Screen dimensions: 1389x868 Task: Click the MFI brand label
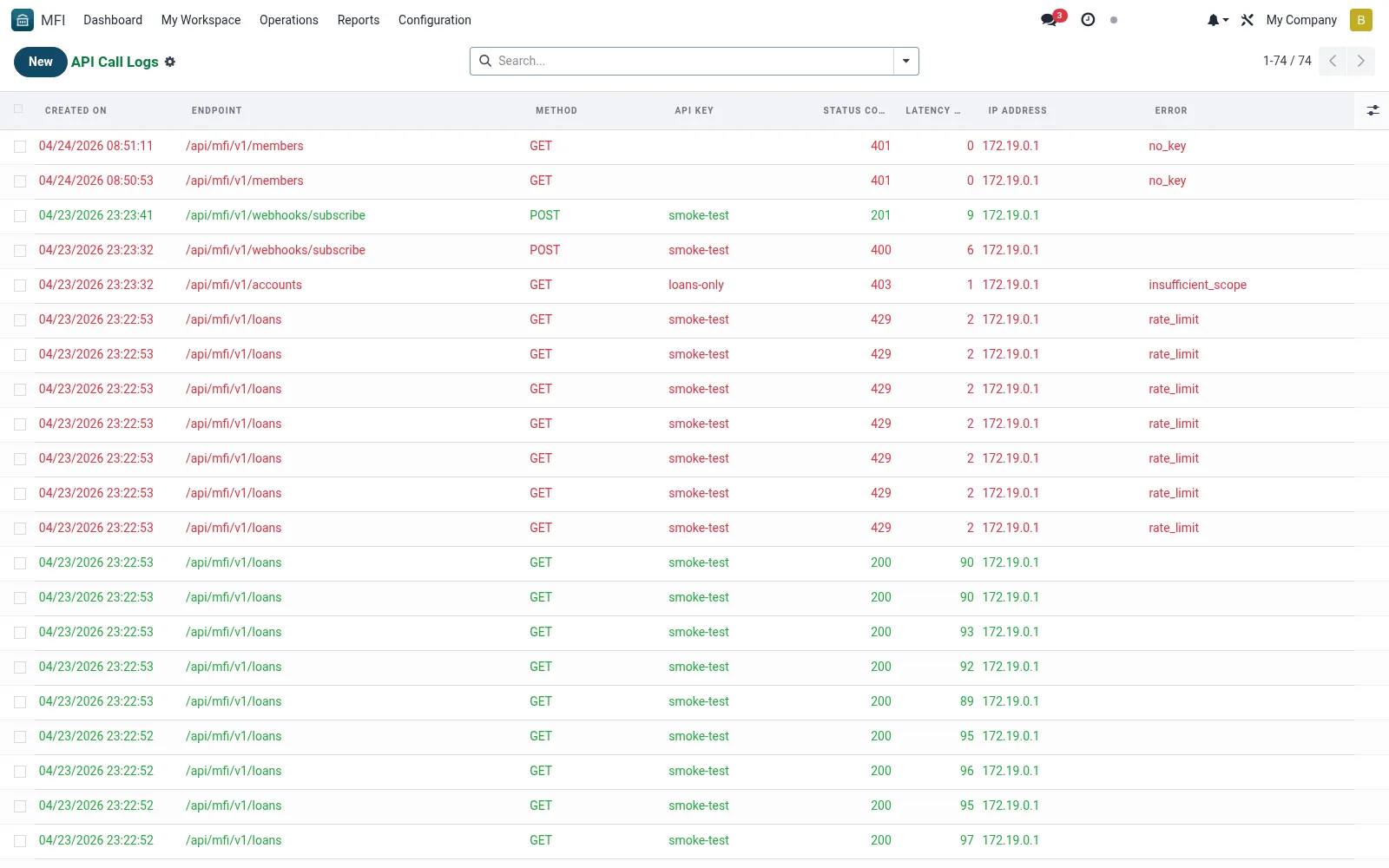tap(53, 20)
